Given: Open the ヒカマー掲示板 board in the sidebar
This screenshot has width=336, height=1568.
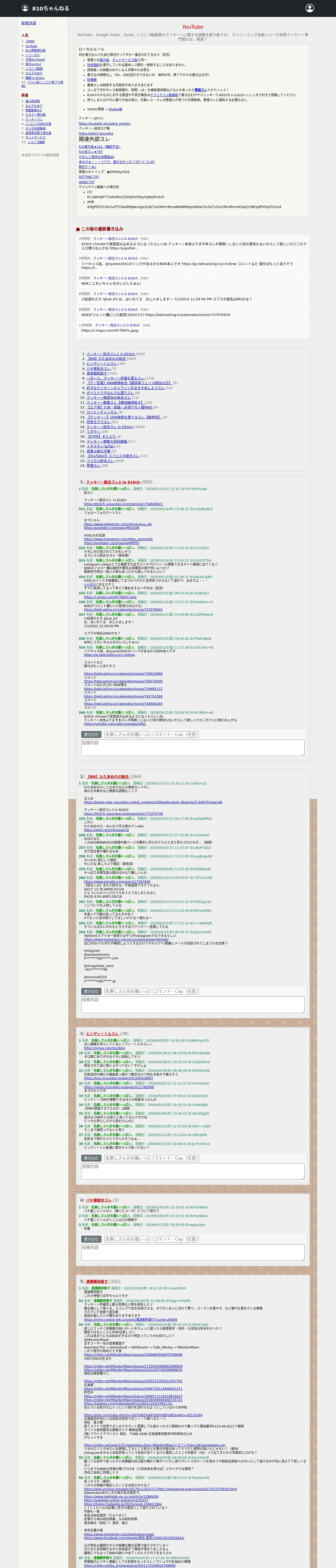Looking at the screenshot, I should [x=35, y=114].
